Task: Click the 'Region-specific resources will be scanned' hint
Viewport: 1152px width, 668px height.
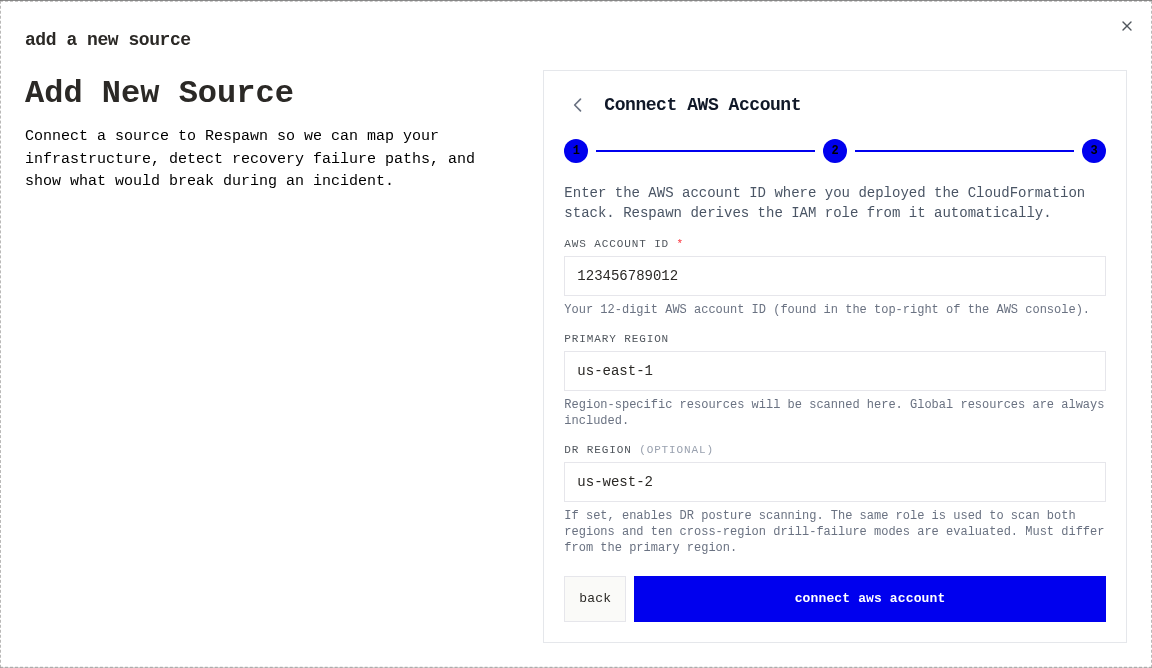Action: click(834, 412)
